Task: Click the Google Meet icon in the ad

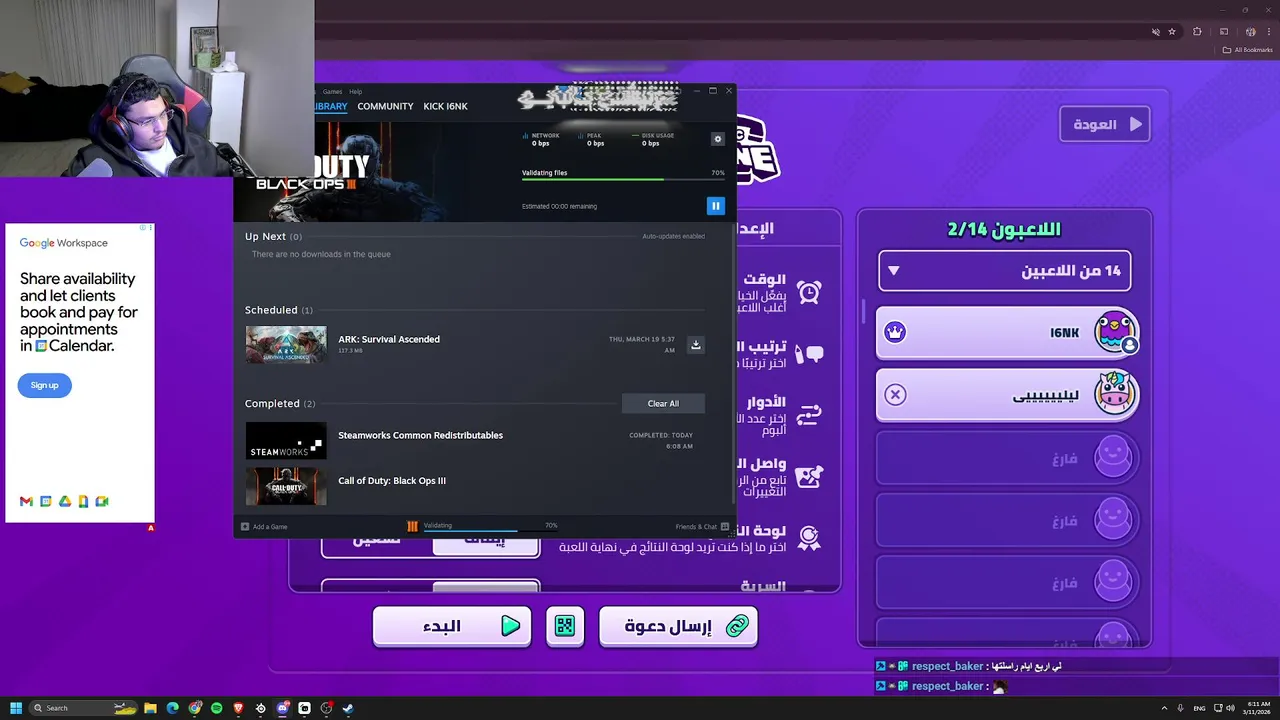Action: coord(102,501)
